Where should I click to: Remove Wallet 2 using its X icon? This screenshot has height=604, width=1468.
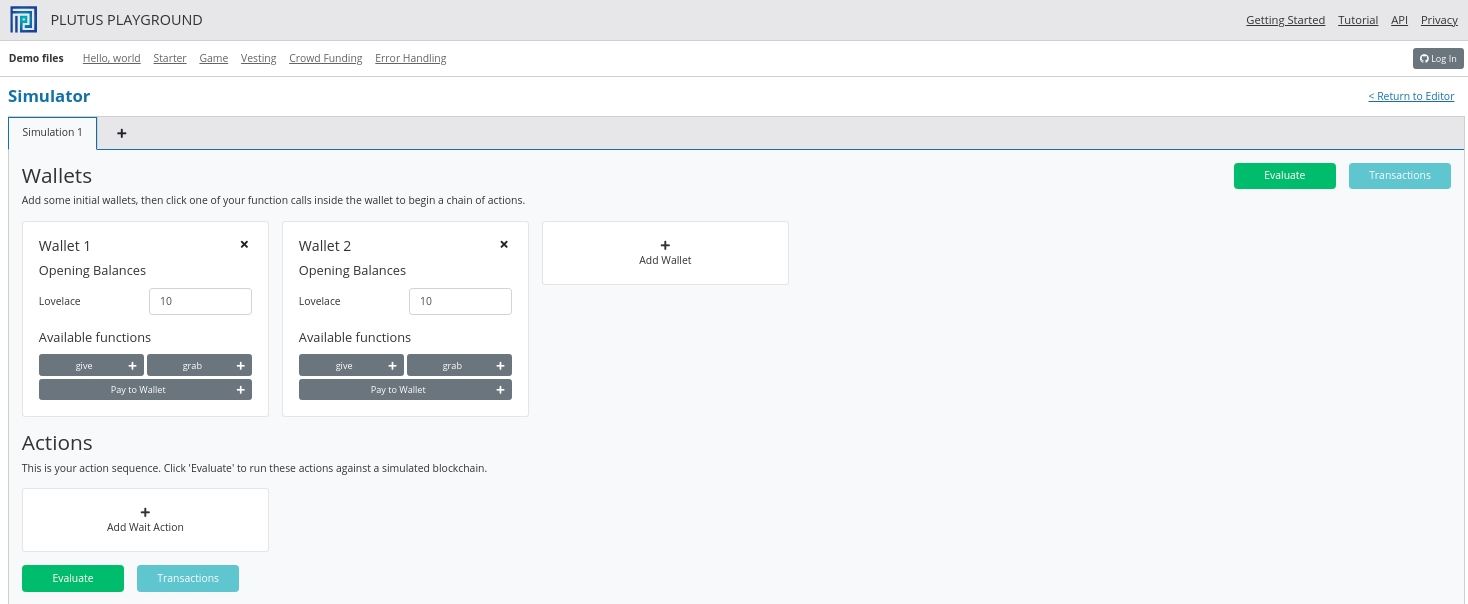click(x=504, y=244)
